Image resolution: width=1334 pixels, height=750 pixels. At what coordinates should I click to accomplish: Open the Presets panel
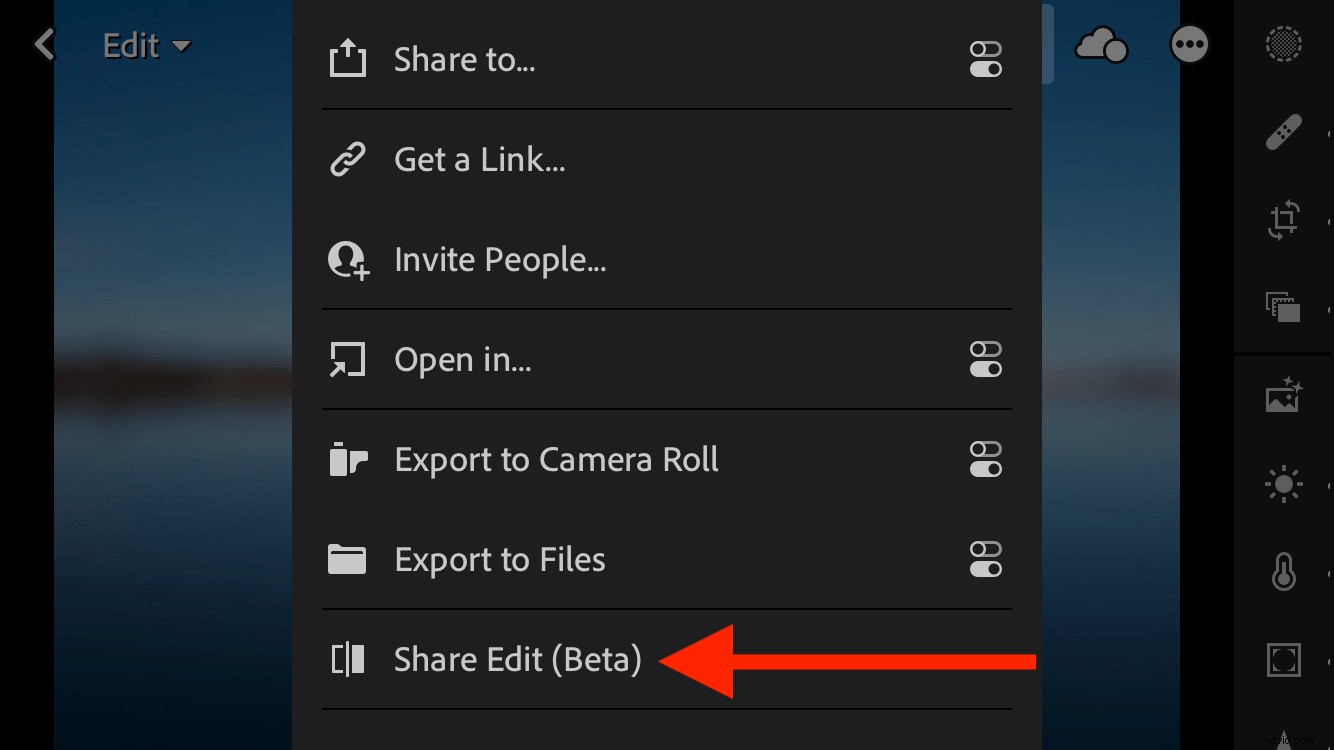point(1283,308)
